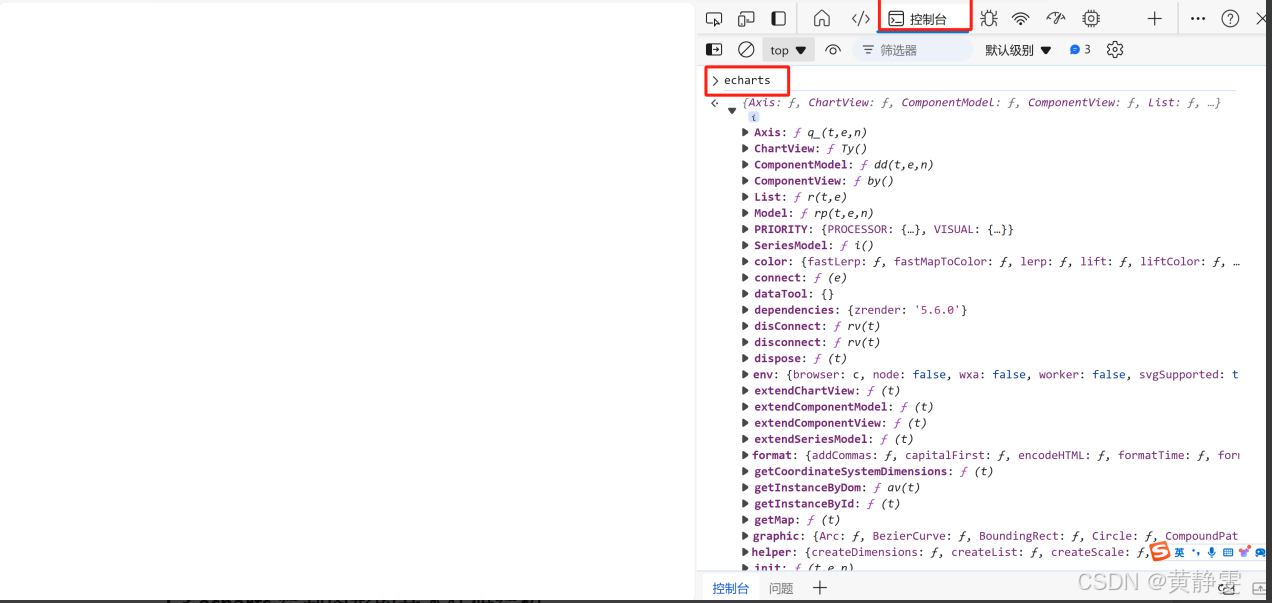Expand the PRIORITY object
The image size is (1272, 603).
tap(745, 229)
